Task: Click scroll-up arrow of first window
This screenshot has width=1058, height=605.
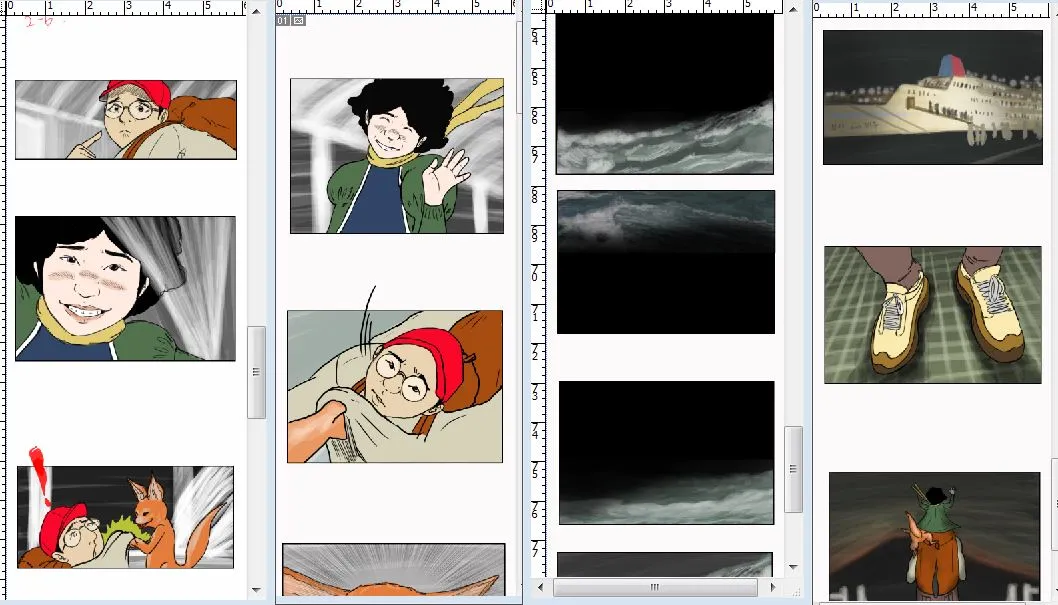Action: pyautogui.click(x=256, y=11)
